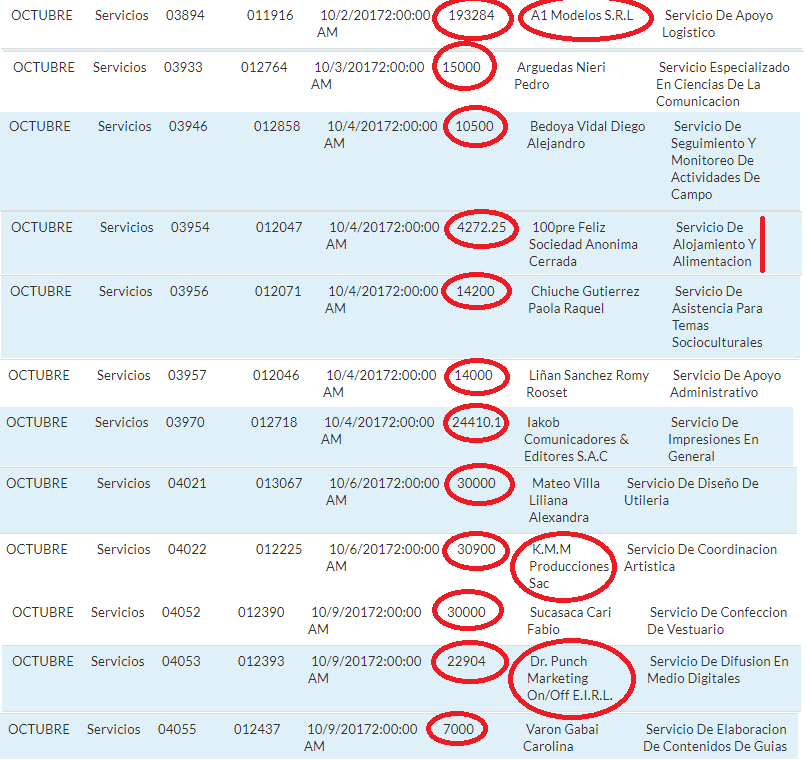Select supplier 100pre Feliz Sociedad Anonima Cerrada

(583, 244)
